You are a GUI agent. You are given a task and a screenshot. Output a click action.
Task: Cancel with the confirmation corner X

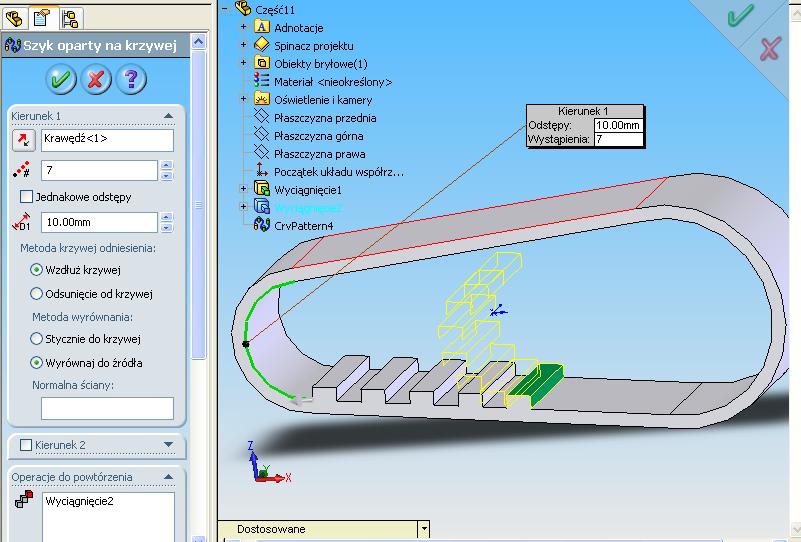tap(770, 49)
